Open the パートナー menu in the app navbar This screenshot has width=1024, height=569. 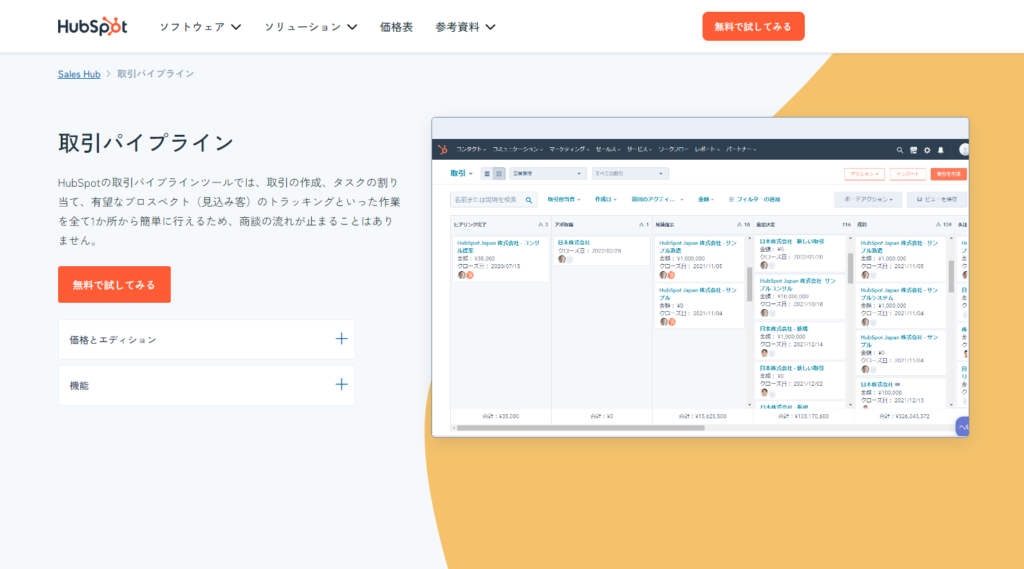(x=741, y=150)
